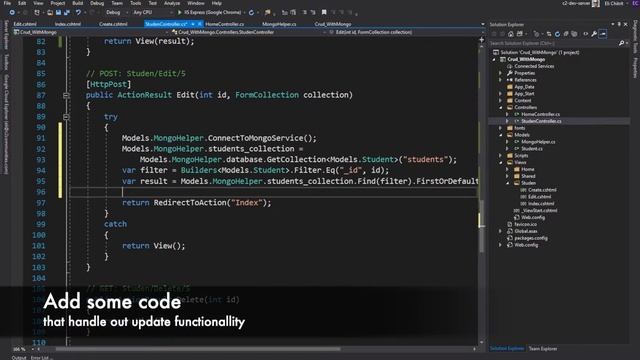Collapse the Models folder

[x=501, y=135]
